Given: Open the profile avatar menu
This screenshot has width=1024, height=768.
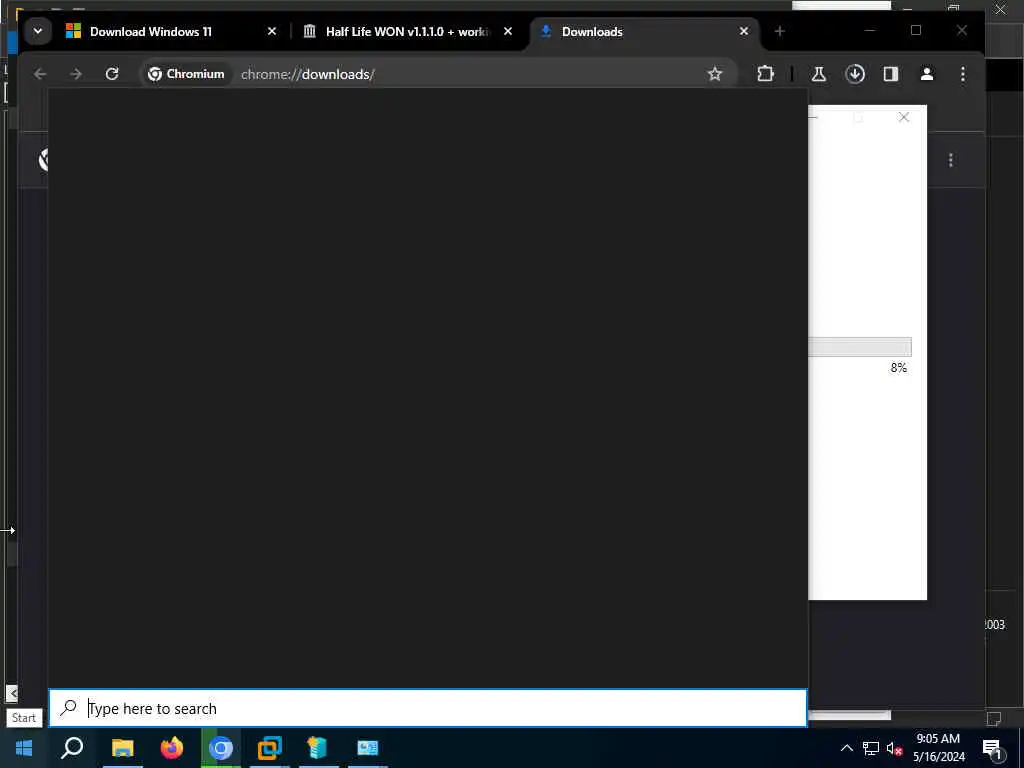Looking at the screenshot, I should coord(927,74).
